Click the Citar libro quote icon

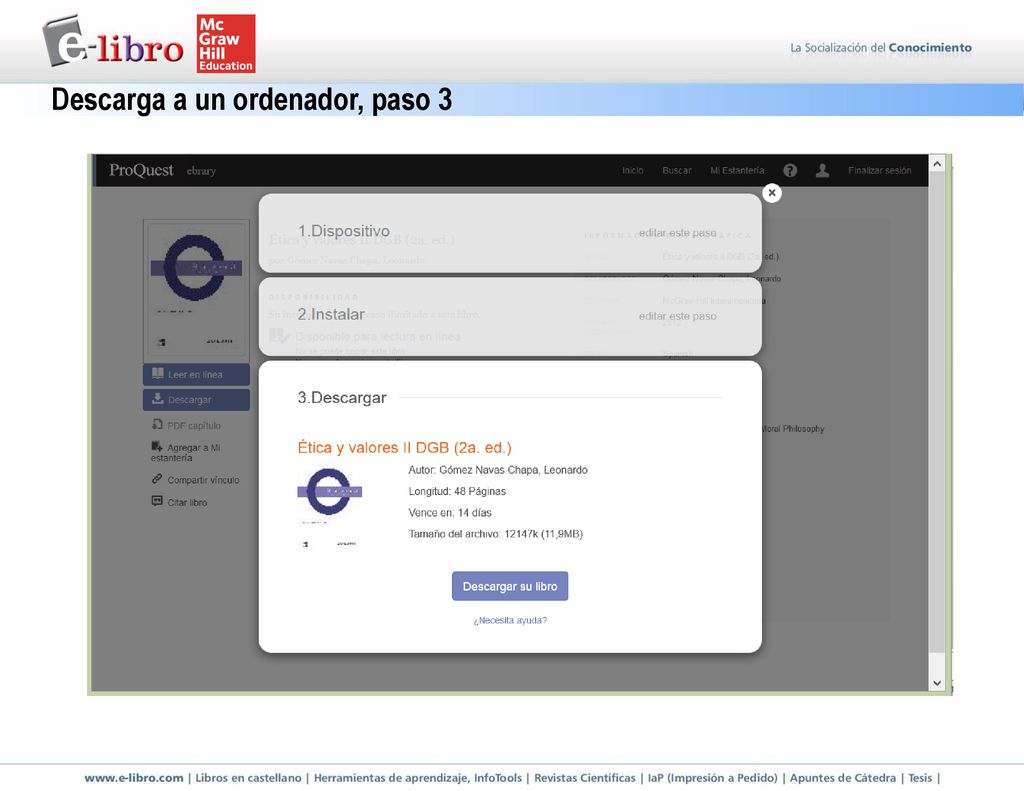[x=157, y=501]
